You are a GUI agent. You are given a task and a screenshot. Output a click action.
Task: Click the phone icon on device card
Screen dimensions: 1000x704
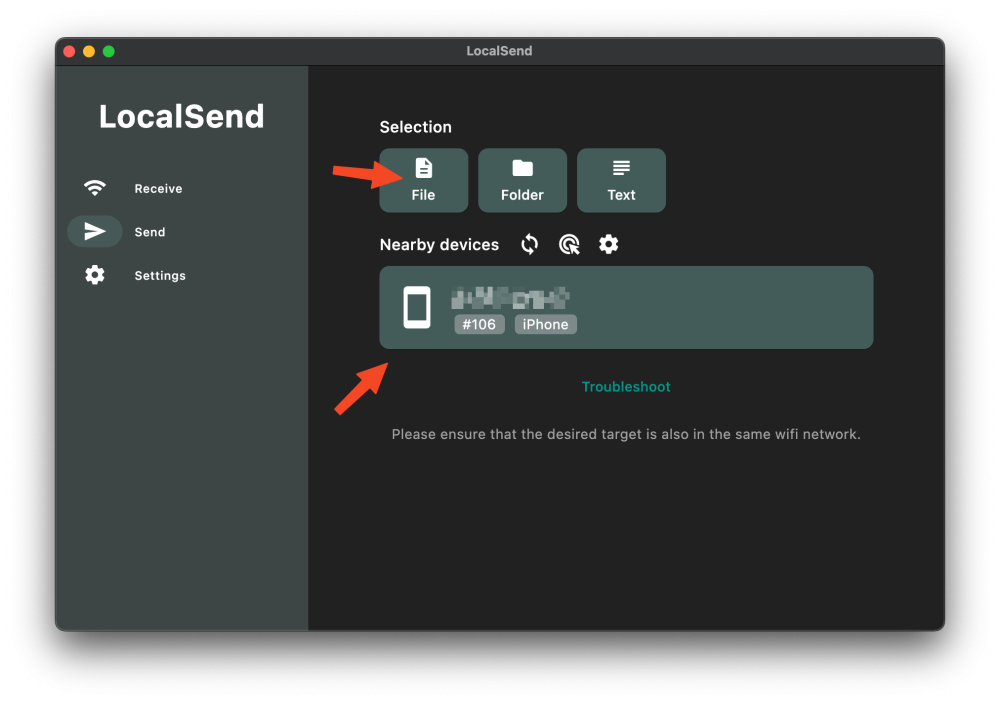click(417, 307)
